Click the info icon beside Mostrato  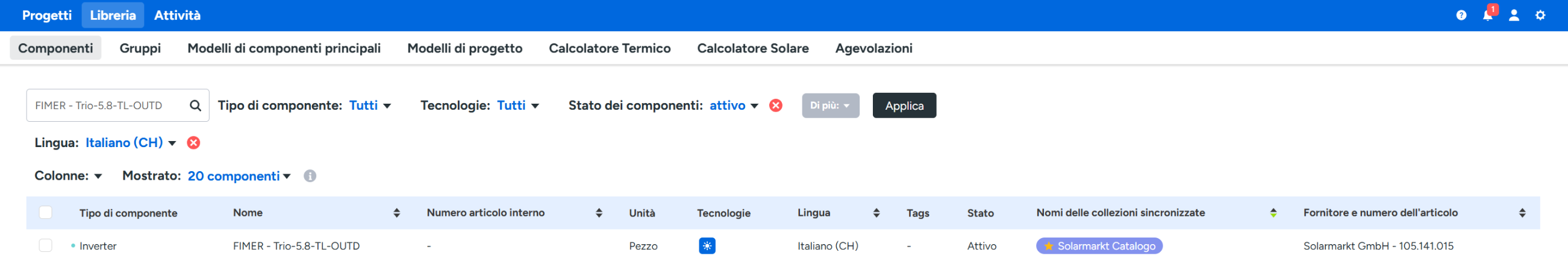pos(310,176)
